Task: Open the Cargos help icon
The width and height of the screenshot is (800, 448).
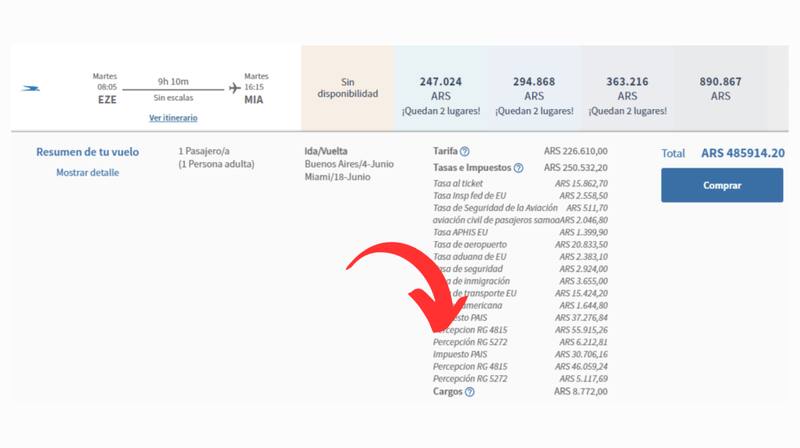Action: click(470, 392)
